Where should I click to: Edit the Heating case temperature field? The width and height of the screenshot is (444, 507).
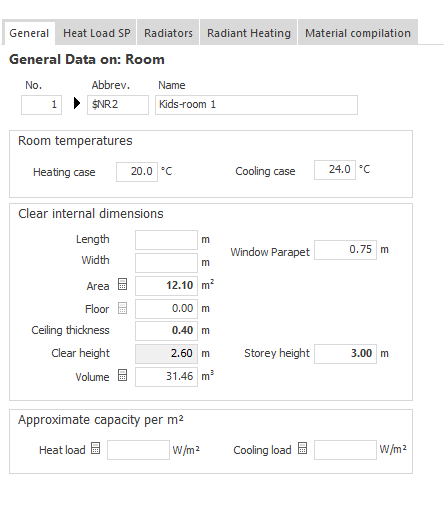(x=137, y=172)
